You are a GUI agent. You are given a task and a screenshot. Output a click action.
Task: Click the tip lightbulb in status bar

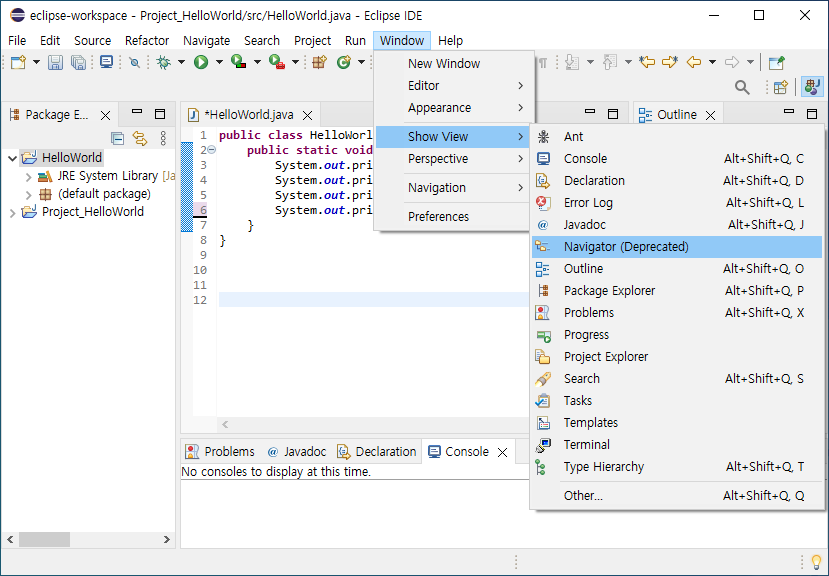(x=816, y=561)
